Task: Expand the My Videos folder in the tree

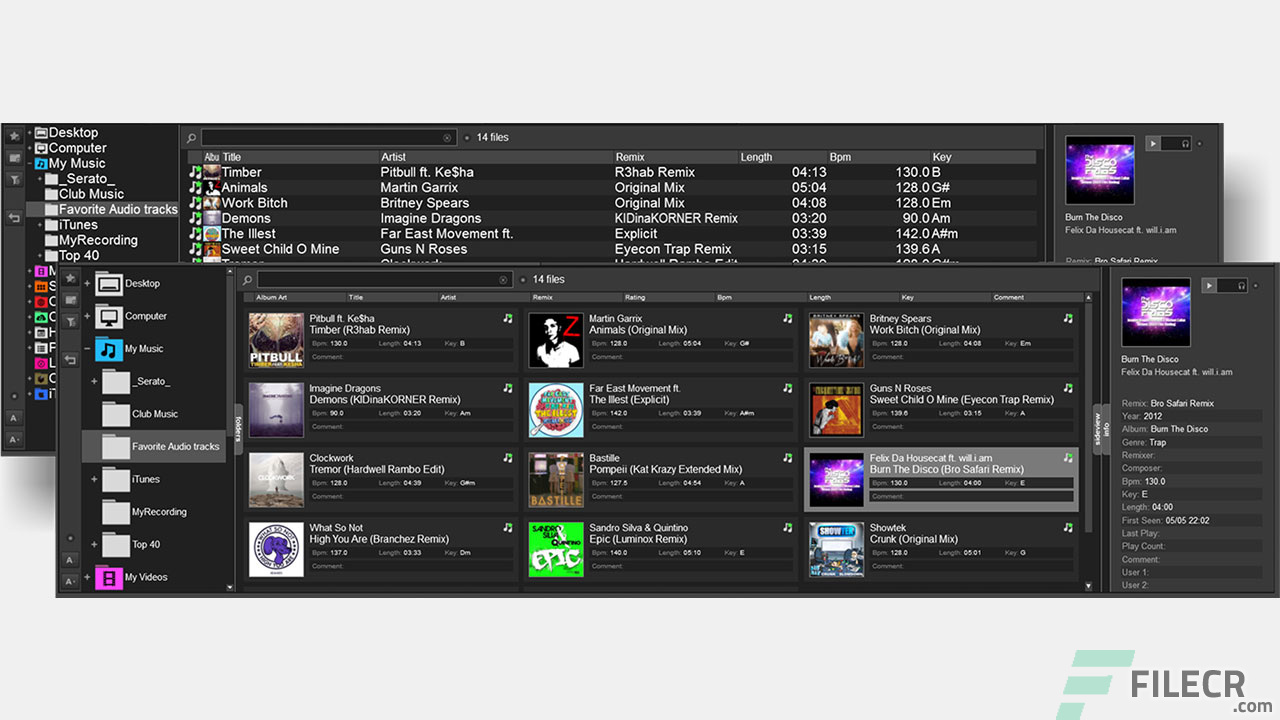Action: point(87,577)
